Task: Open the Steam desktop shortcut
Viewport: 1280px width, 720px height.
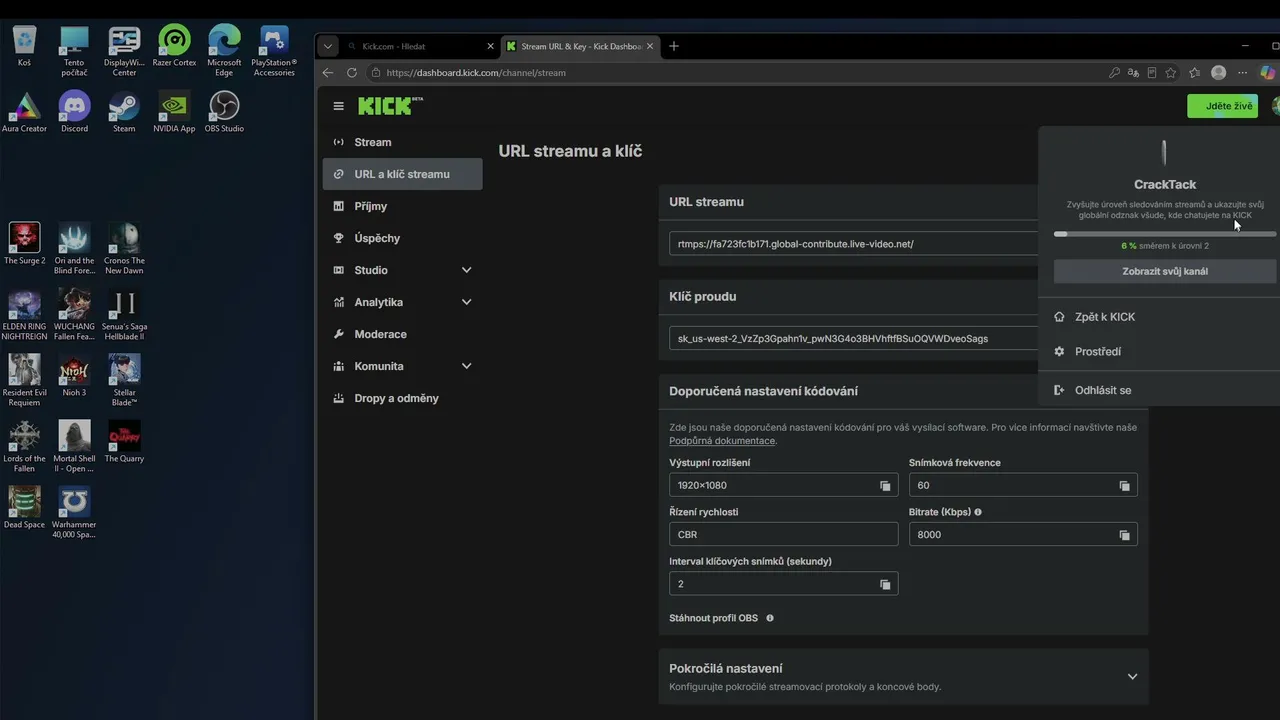Action: [x=124, y=112]
